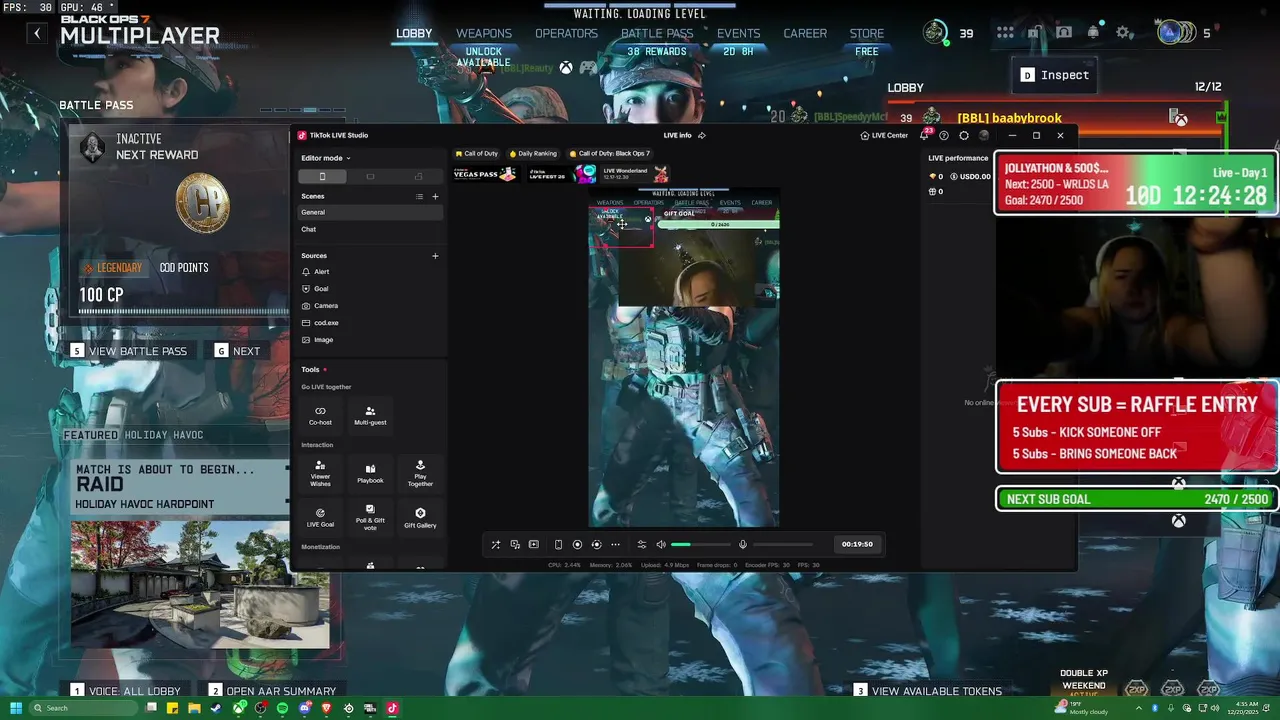Click the taskbar Search box

point(85,708)
